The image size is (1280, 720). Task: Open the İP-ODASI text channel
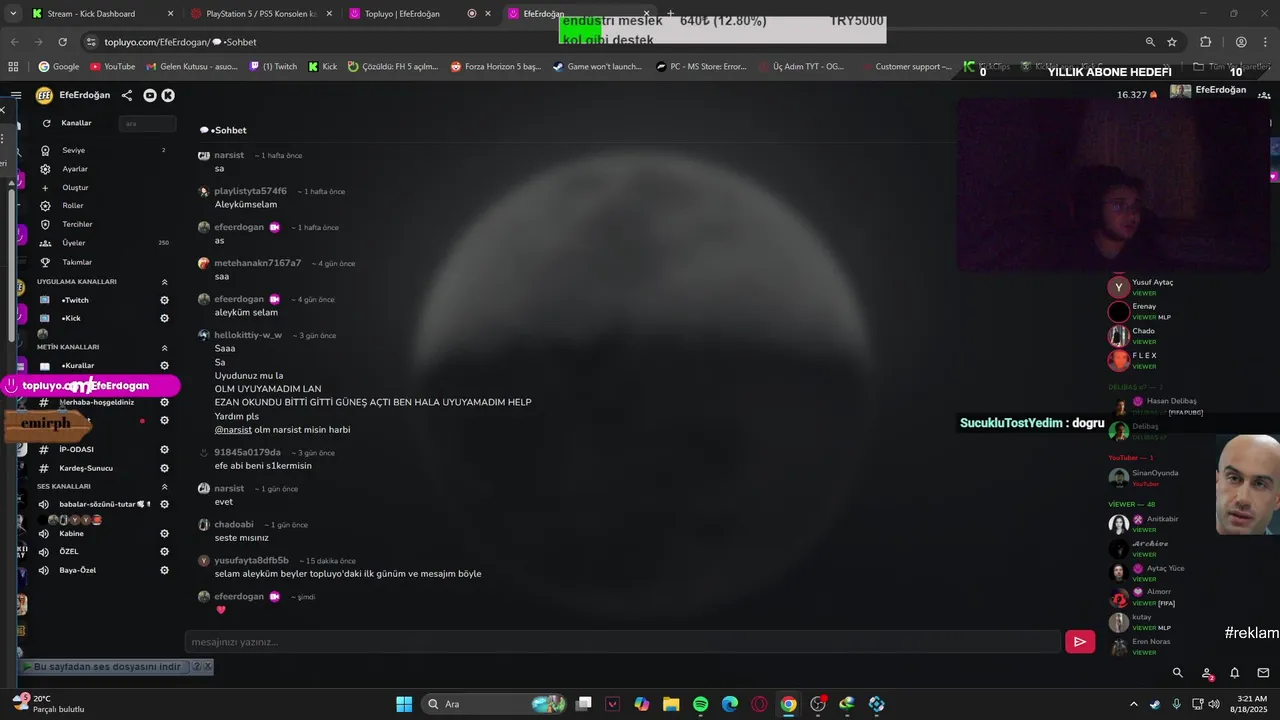tap(76, 449)
